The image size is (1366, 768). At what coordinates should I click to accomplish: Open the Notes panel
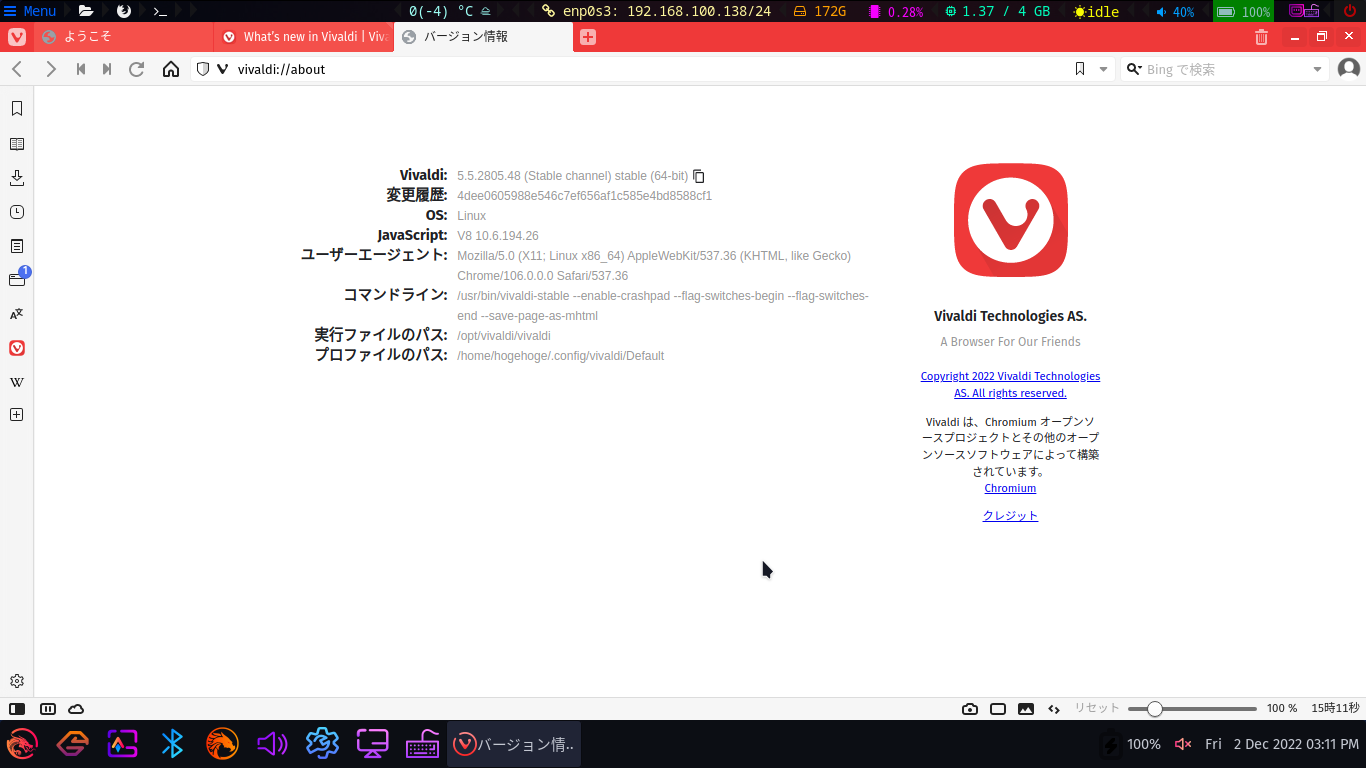[17, 246]
